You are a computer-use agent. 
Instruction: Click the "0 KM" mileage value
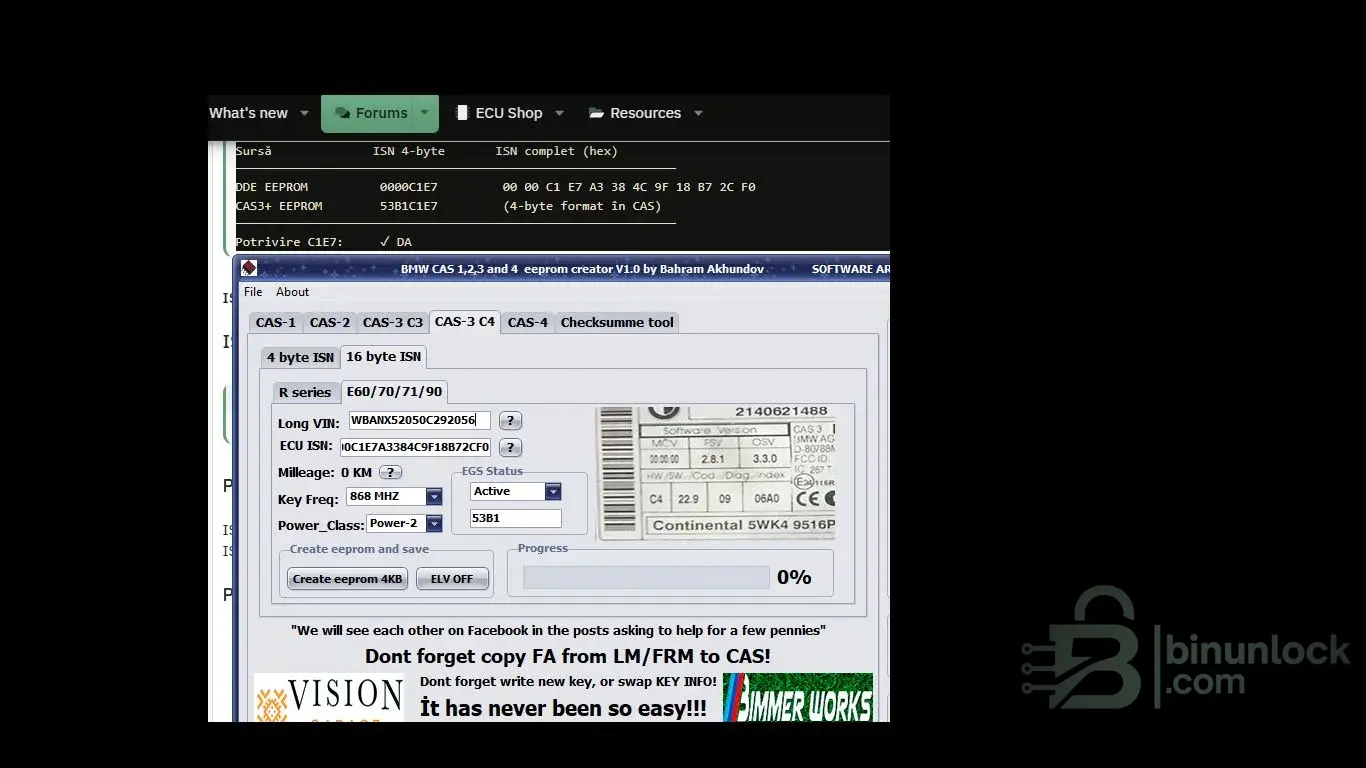click(356, 472)
